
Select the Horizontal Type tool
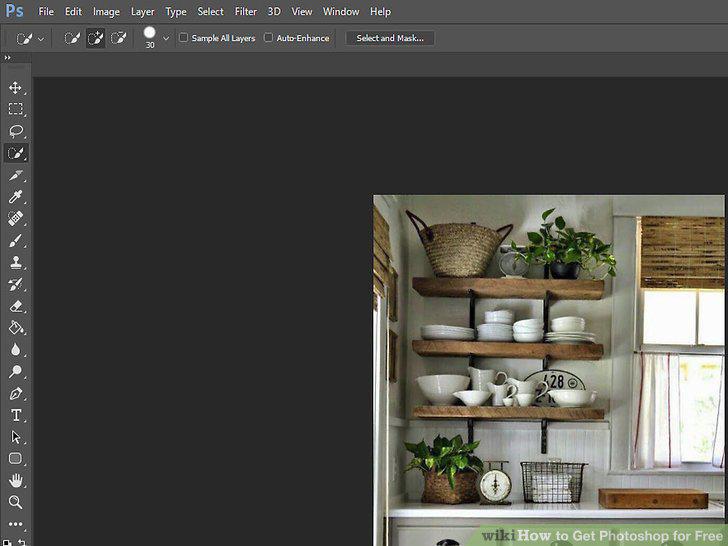tap(15, 415)
